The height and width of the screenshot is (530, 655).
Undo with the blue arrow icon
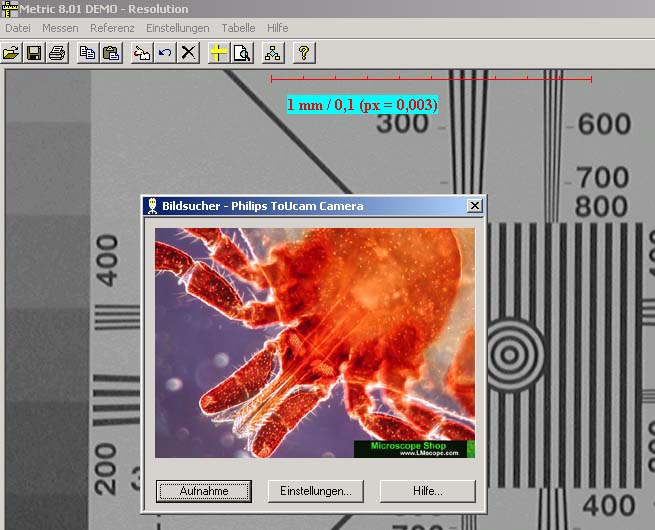click(x=165, y=53)
